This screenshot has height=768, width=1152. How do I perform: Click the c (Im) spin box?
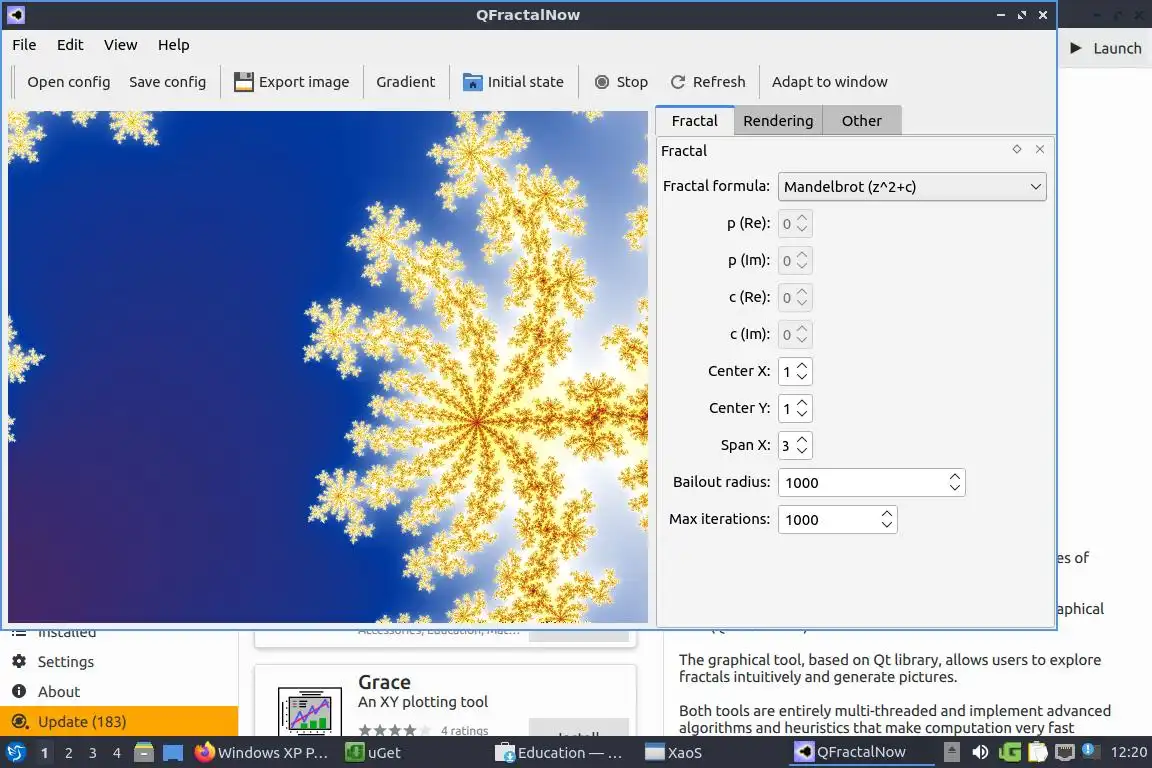pyautogui.click(x=795, y=334)
